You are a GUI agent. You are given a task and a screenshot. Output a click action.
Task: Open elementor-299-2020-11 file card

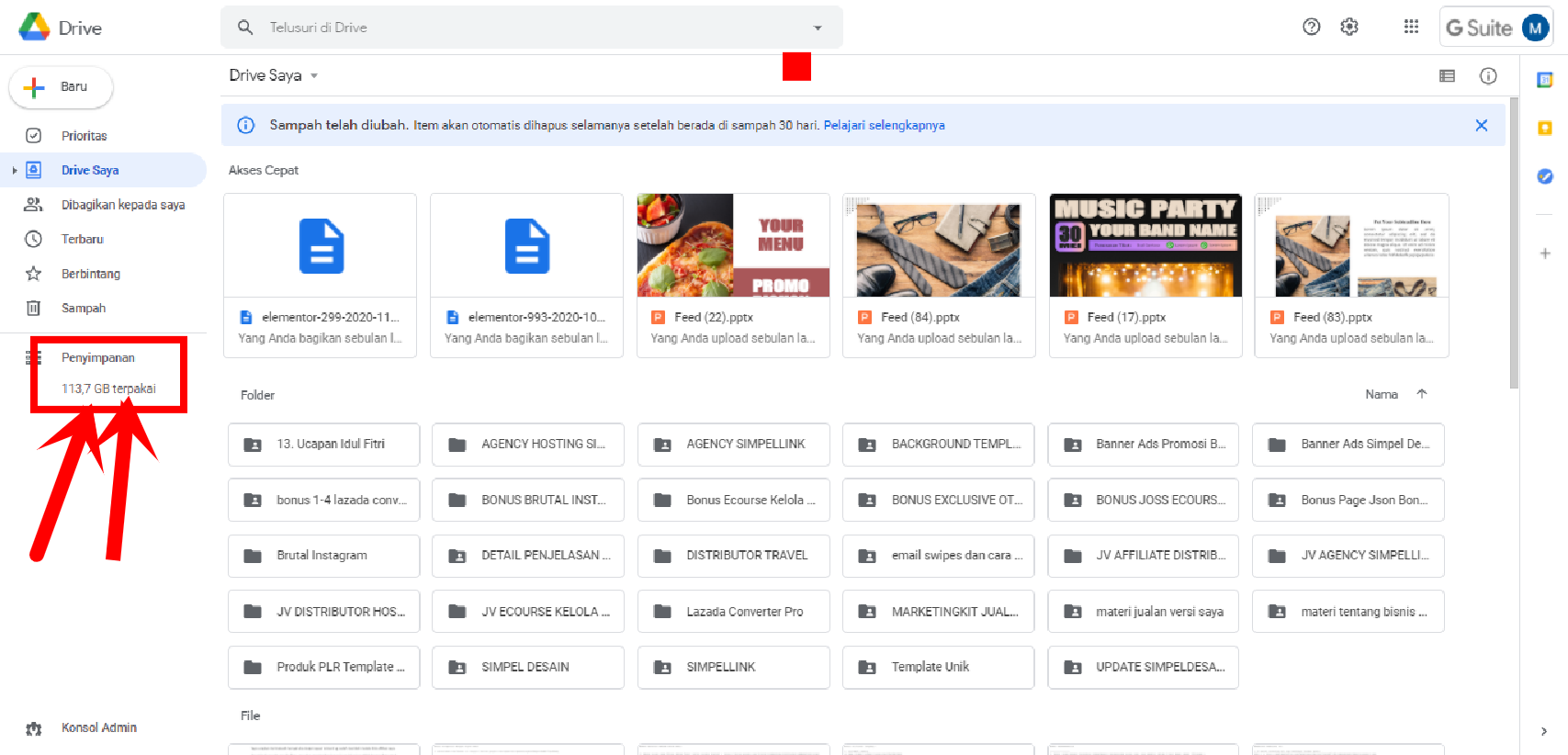point(320,276)
